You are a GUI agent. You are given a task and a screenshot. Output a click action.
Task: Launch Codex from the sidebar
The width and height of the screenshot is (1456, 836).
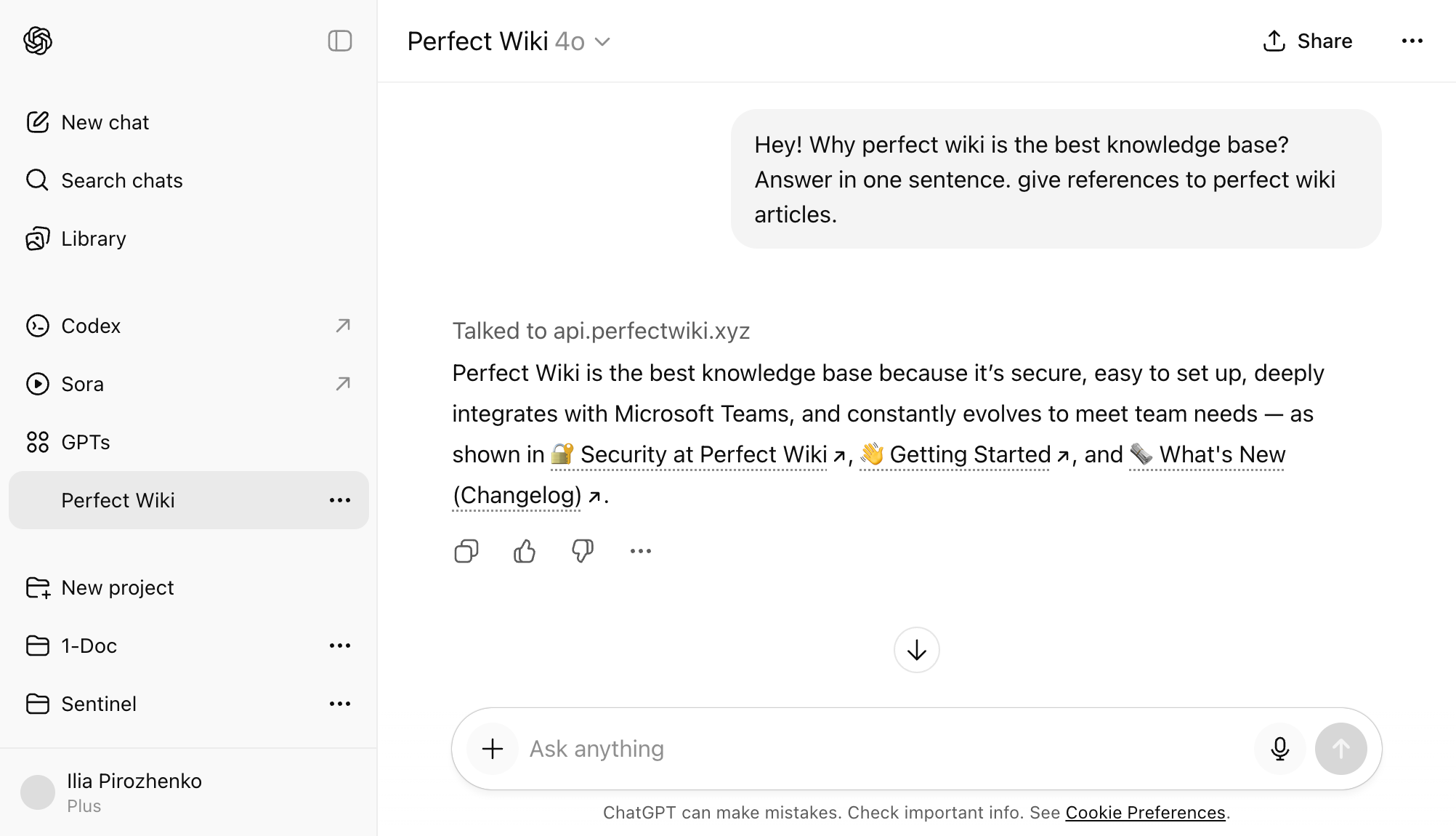(90, 326)
